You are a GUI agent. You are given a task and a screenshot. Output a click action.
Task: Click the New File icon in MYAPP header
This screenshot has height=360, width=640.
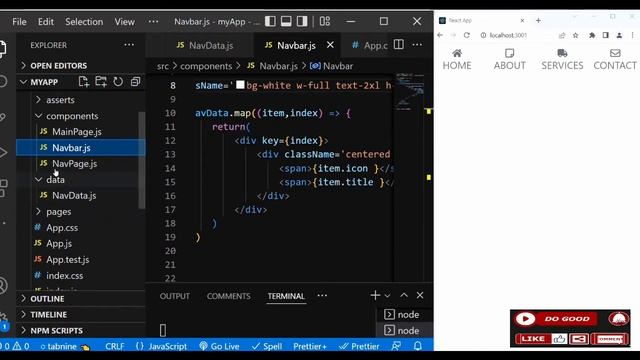84,82
